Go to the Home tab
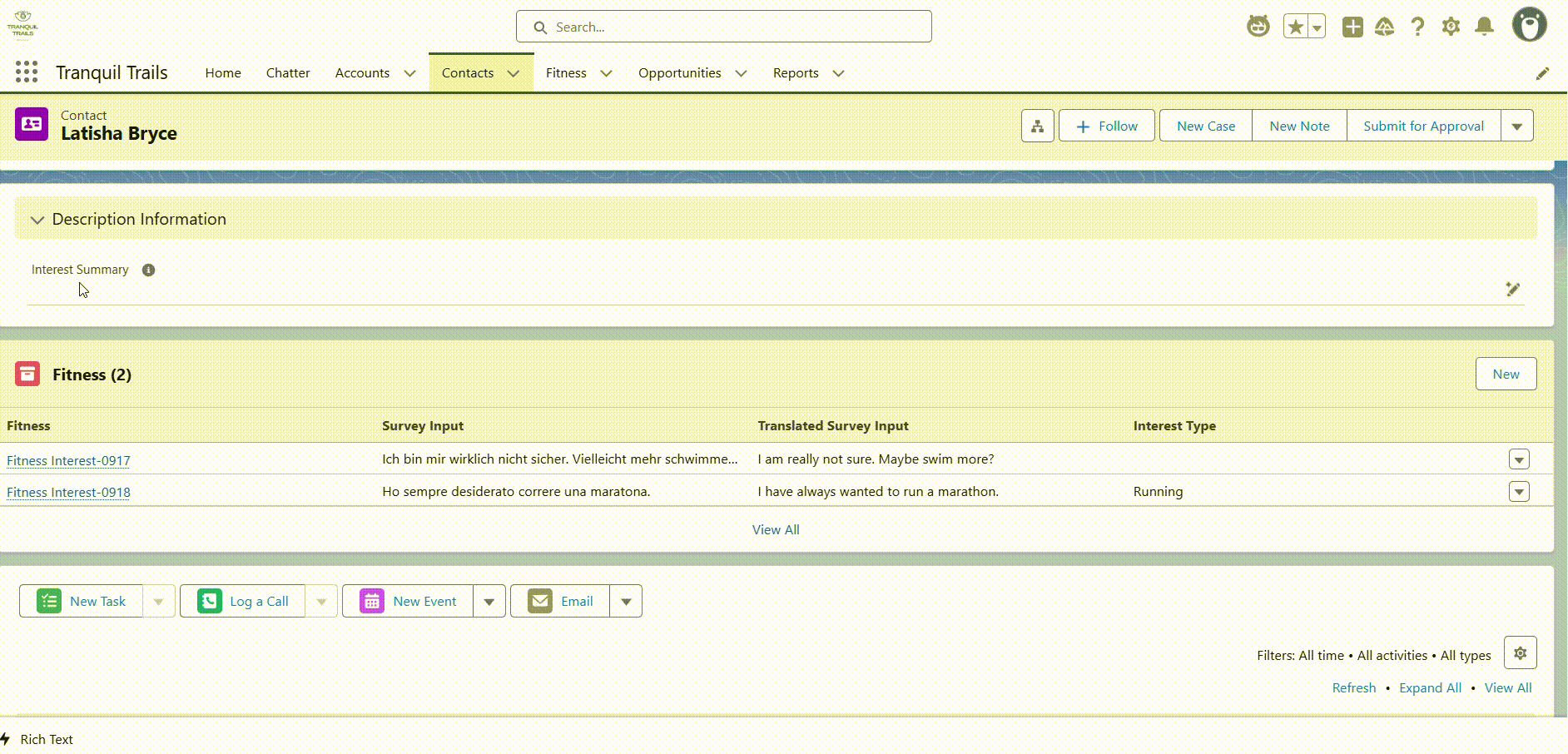 coord(223,73)
